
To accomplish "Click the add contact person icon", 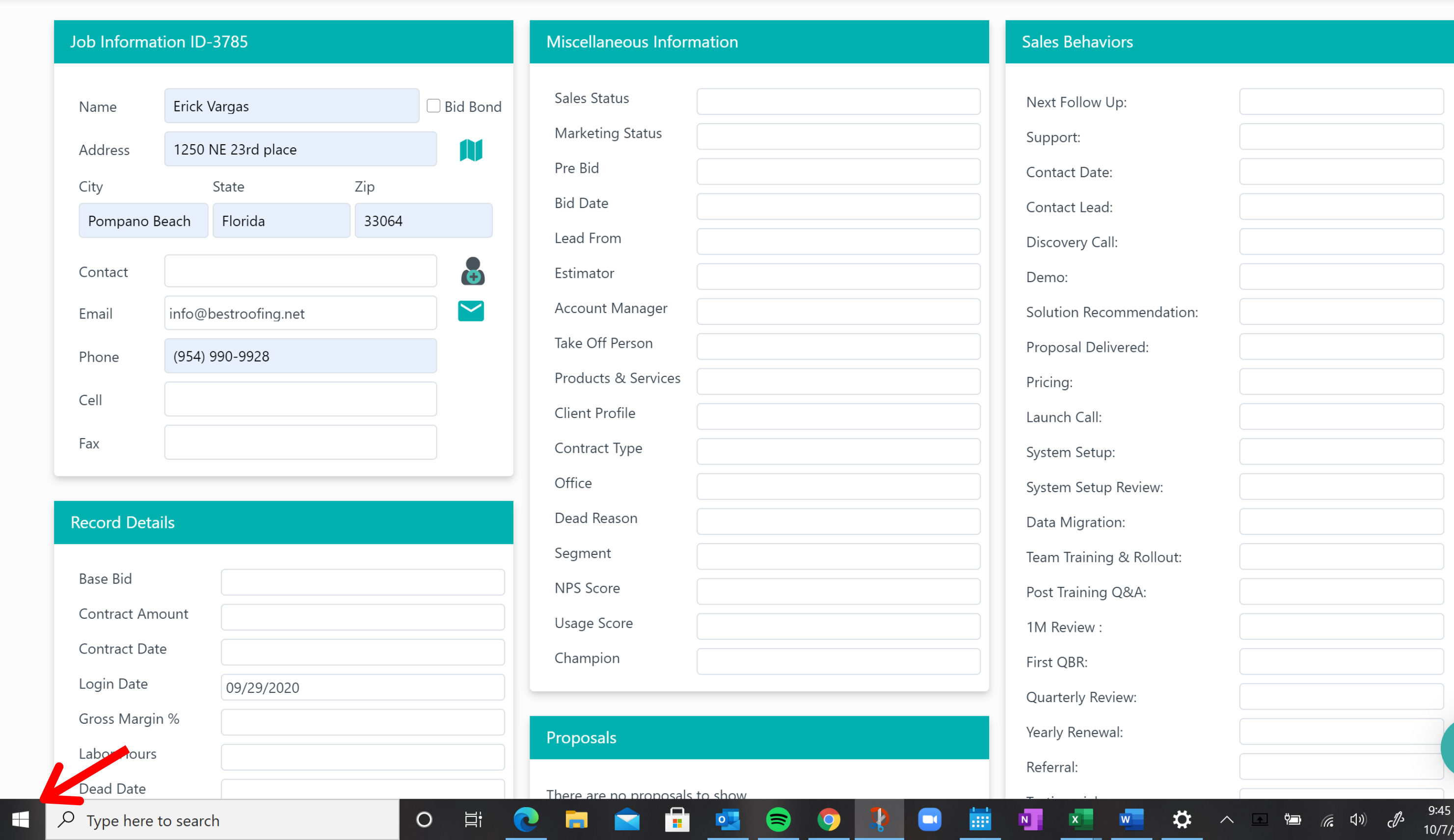I will (x=473, y=271).
